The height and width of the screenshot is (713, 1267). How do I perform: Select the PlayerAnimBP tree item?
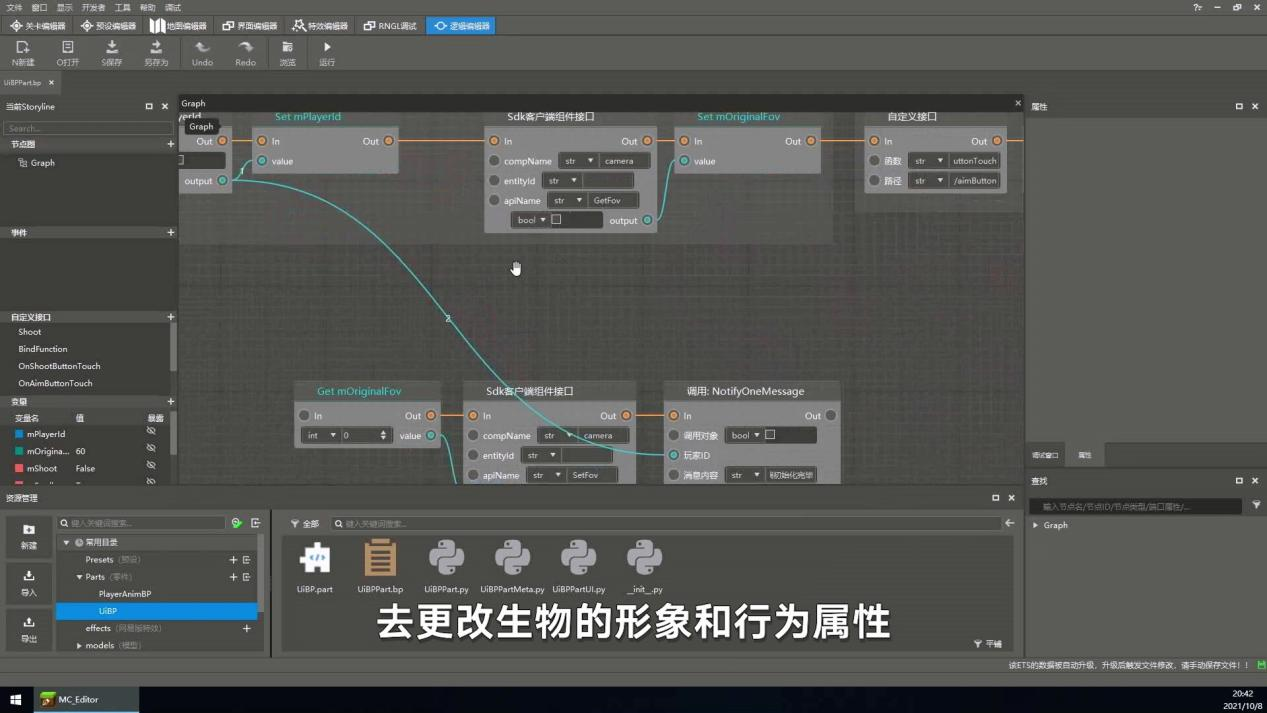coord(125,594)
